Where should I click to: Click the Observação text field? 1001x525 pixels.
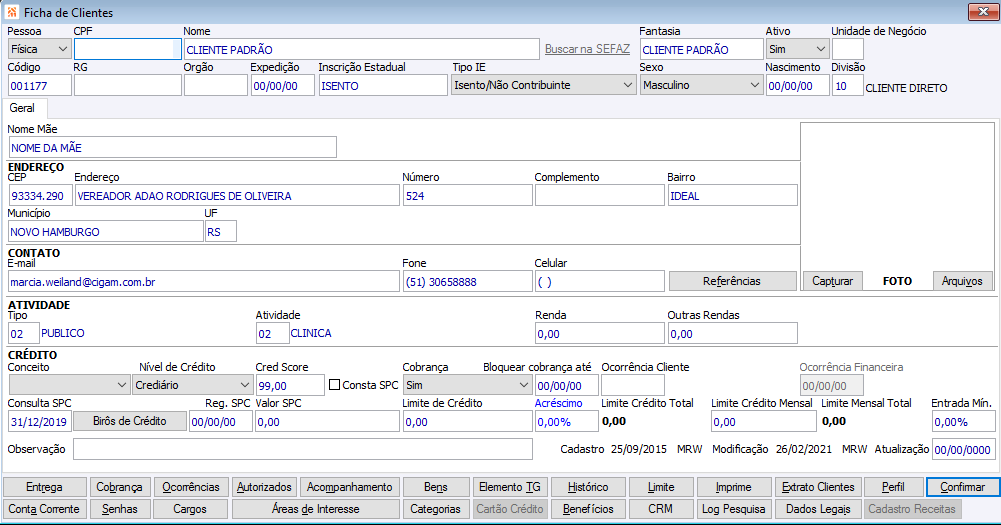(x=302, y=449)
